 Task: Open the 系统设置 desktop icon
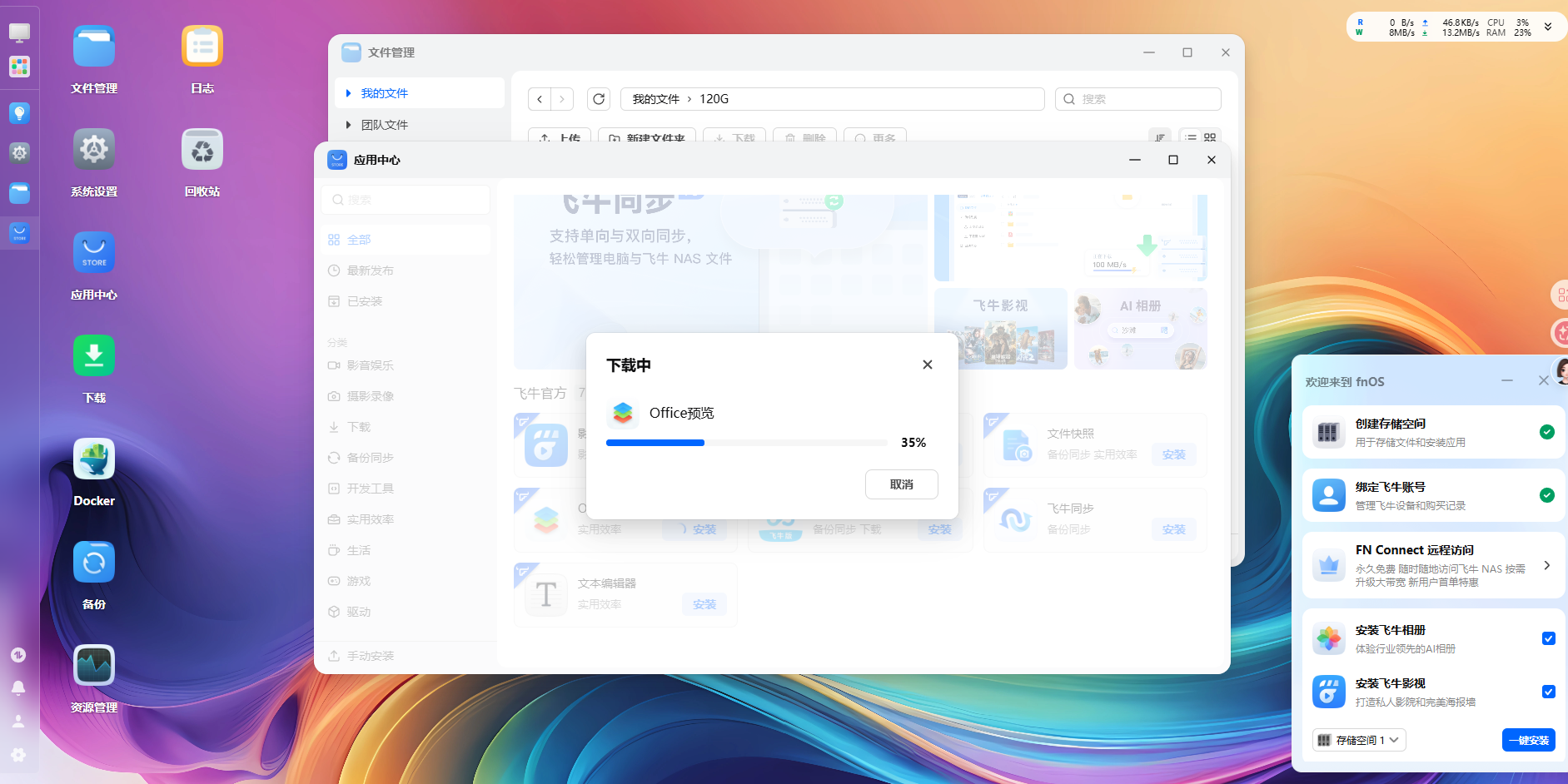coord(94,150)
